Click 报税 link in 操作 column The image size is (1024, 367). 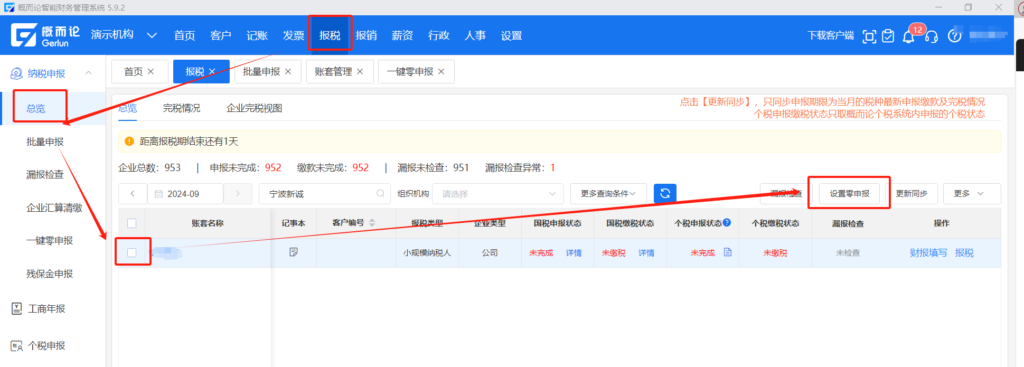click(x=965, y=253)
